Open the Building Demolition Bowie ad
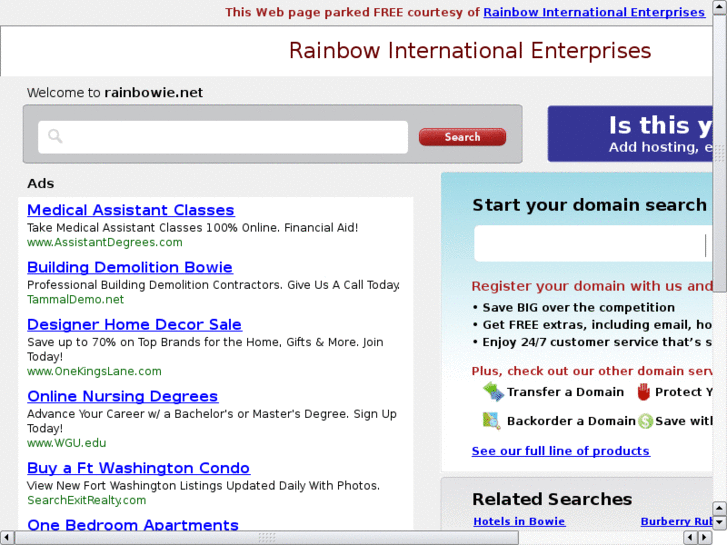 130,267
